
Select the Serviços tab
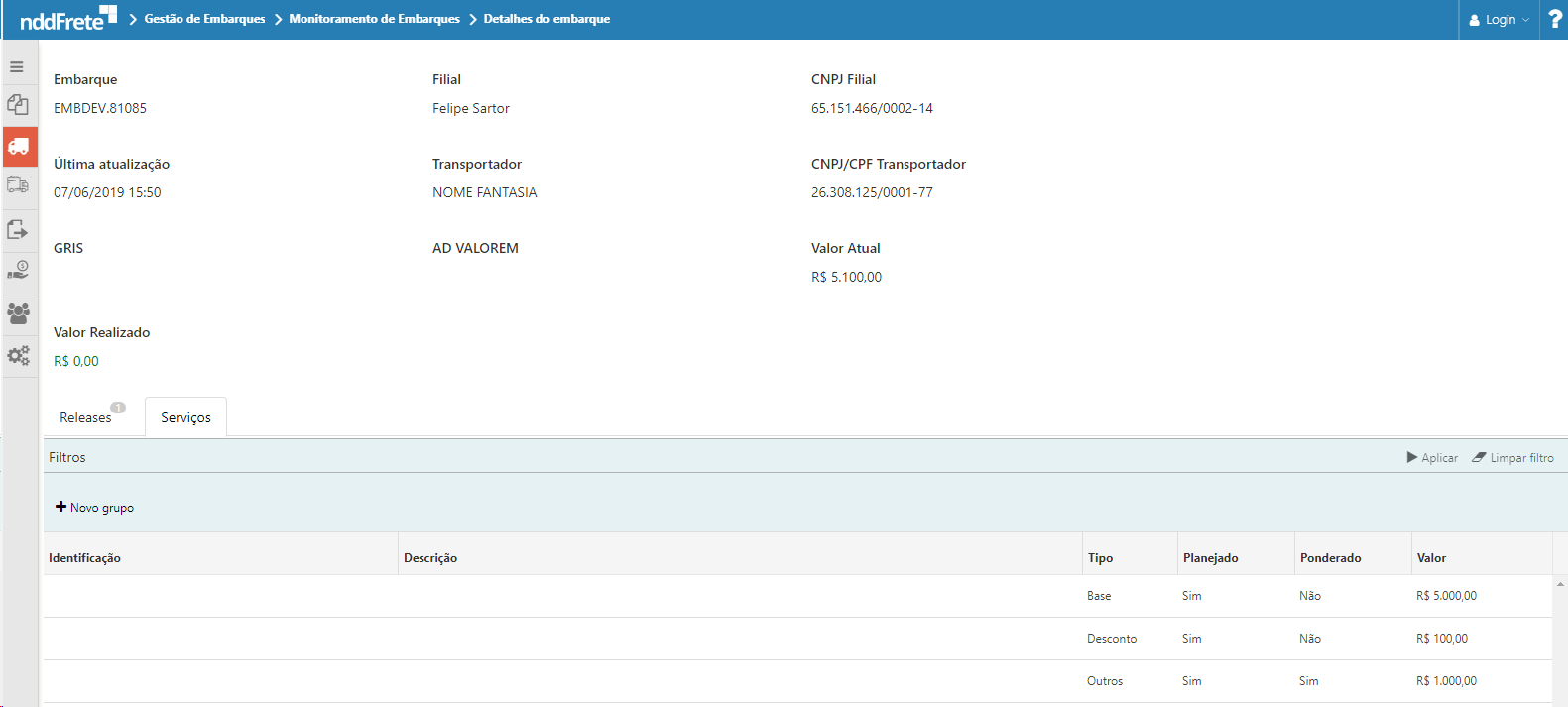185,417
